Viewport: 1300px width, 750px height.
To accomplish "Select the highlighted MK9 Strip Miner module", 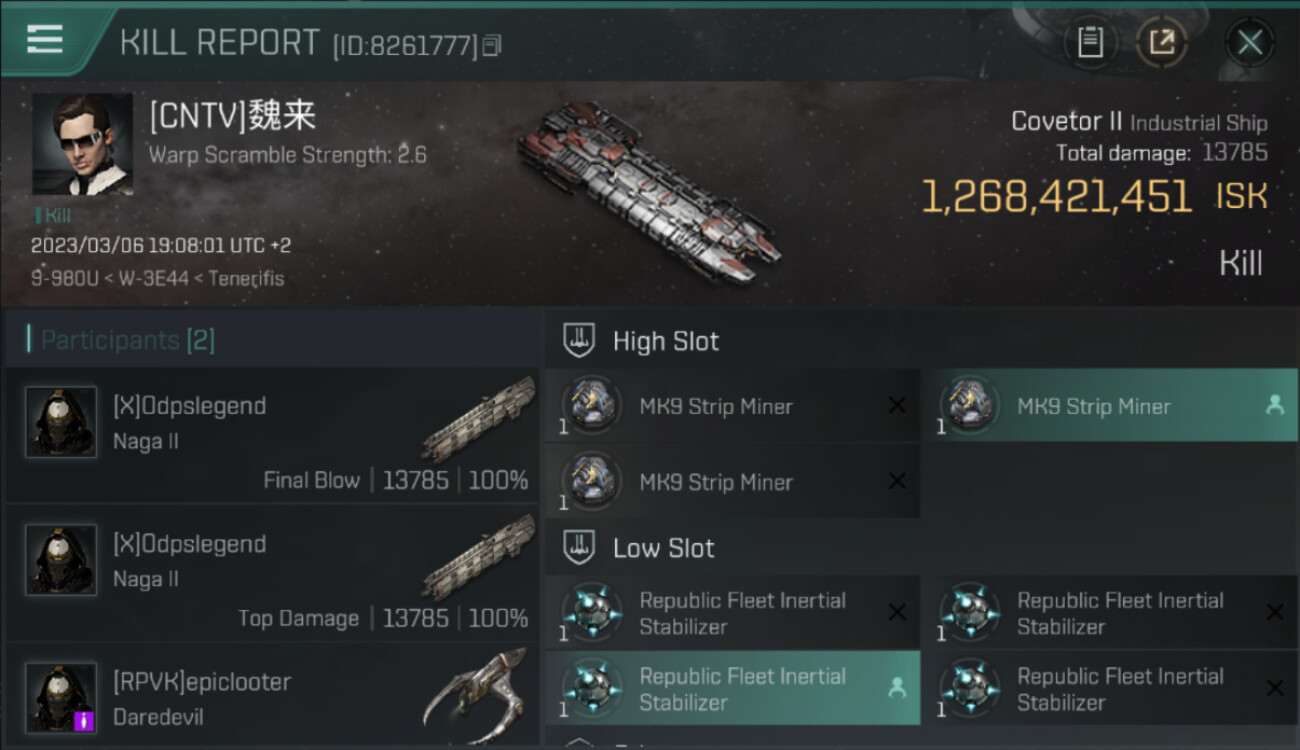I will click(x=1109, y=406).
